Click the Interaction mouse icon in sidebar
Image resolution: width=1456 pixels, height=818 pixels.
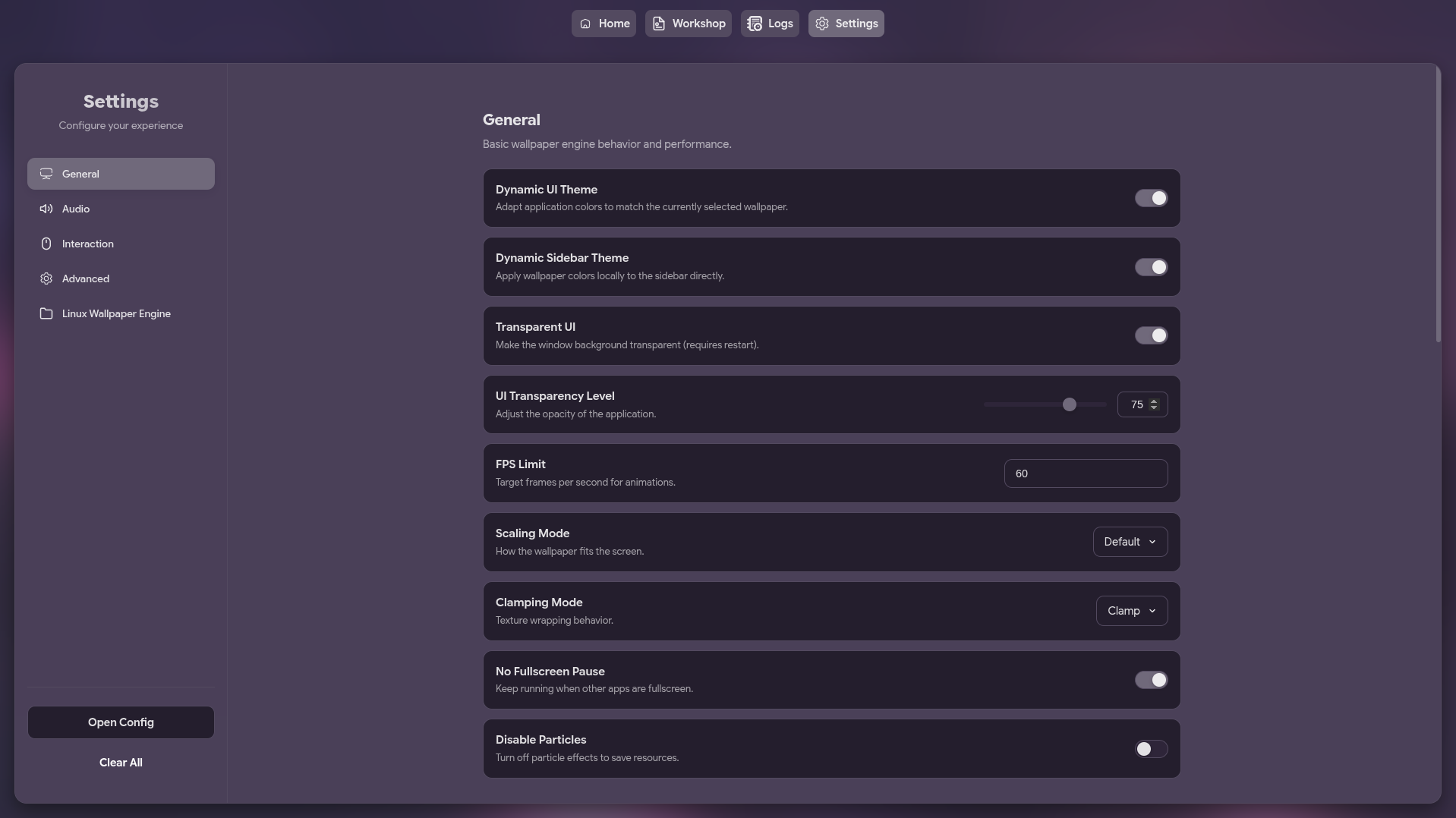pos(46,244)
